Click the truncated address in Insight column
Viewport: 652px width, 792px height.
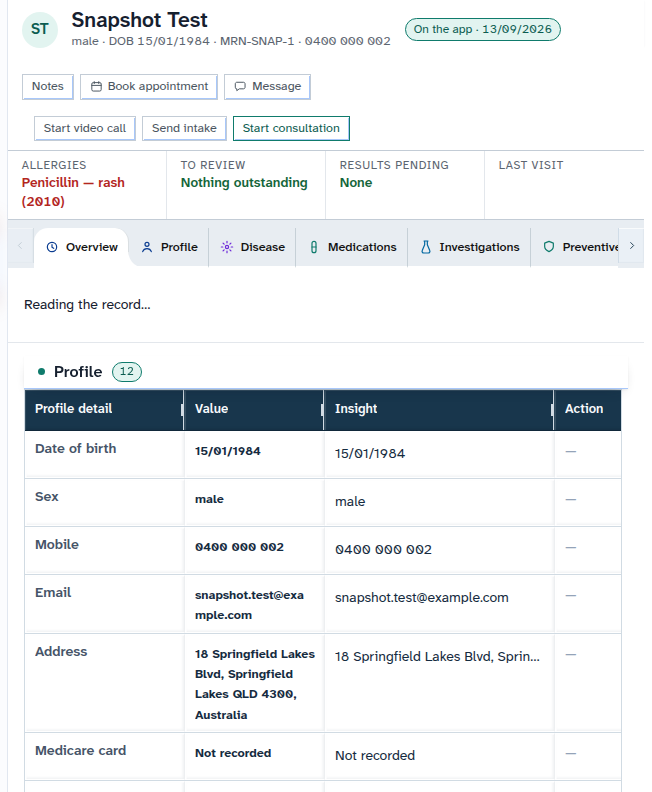pos(437,657)
